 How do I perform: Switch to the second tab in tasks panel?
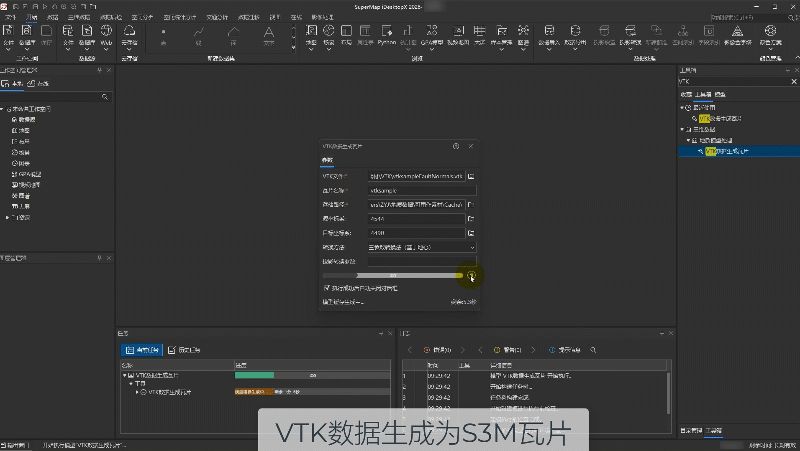tap(184, 350)
